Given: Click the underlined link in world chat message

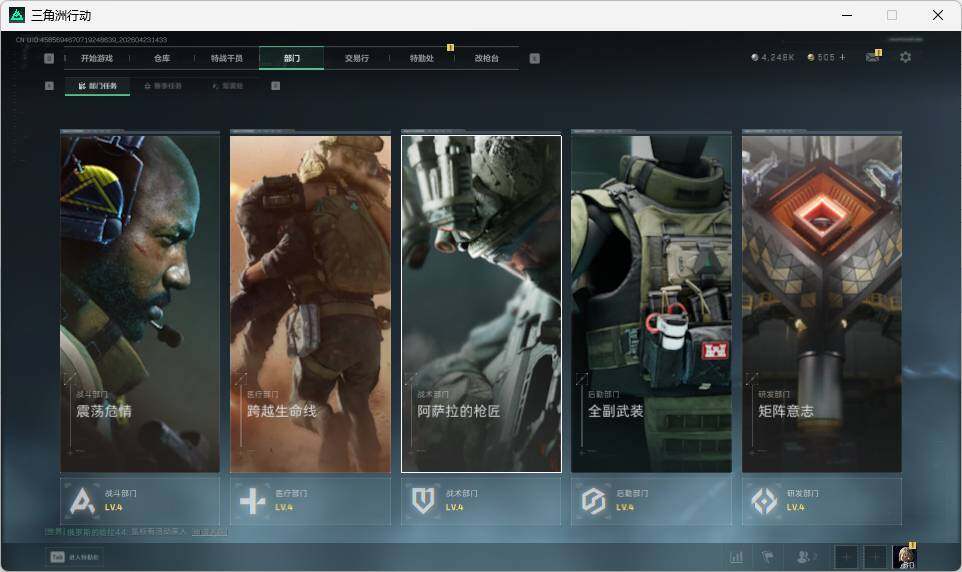Looking at the screenshot, I should (x=209, y=531).
